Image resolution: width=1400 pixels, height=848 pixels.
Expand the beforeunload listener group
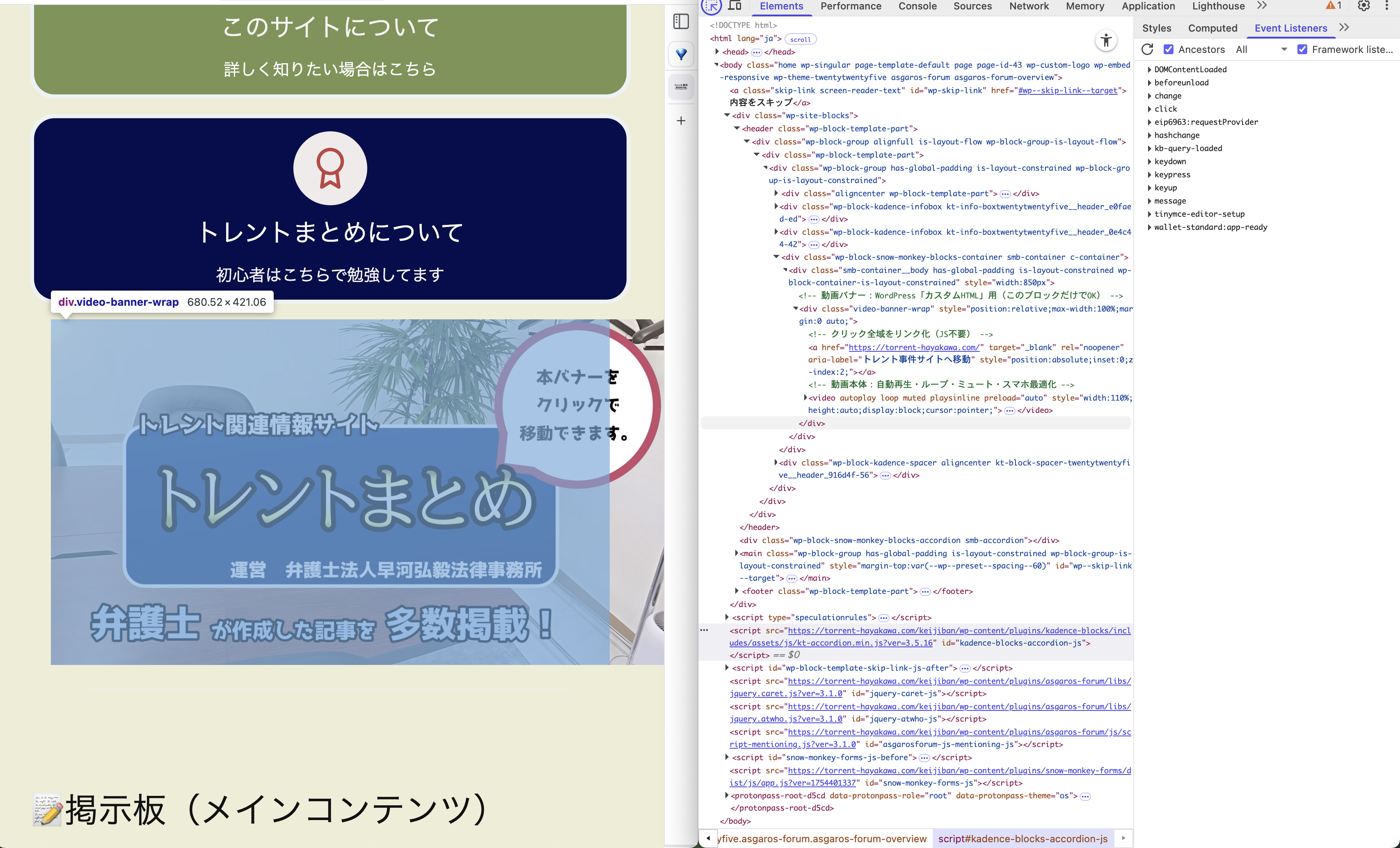point(1149,83)
